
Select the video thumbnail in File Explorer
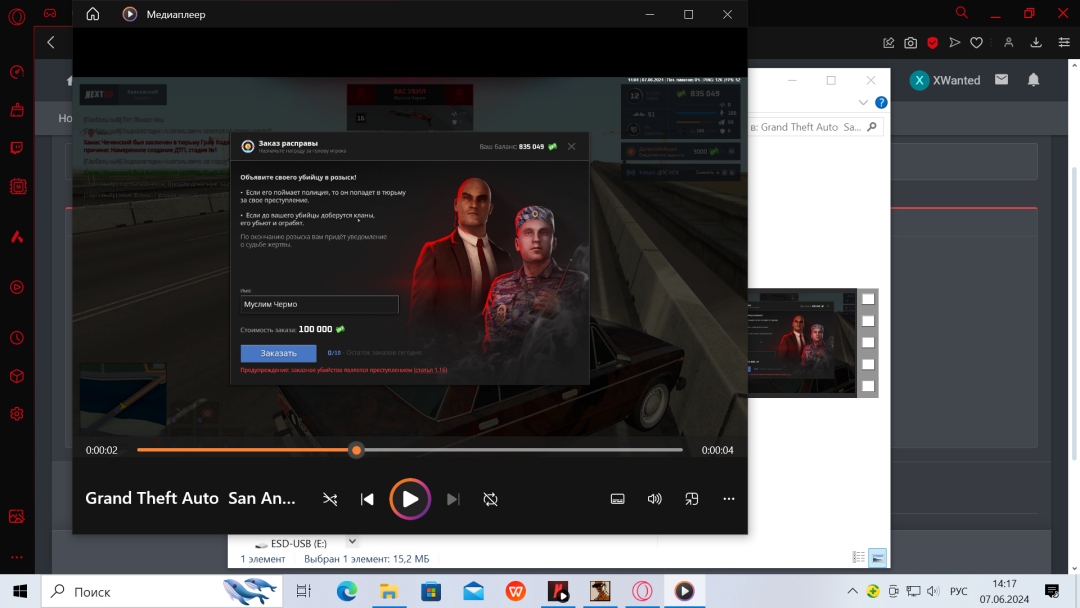pyautogui.click(x=802, y=342)
